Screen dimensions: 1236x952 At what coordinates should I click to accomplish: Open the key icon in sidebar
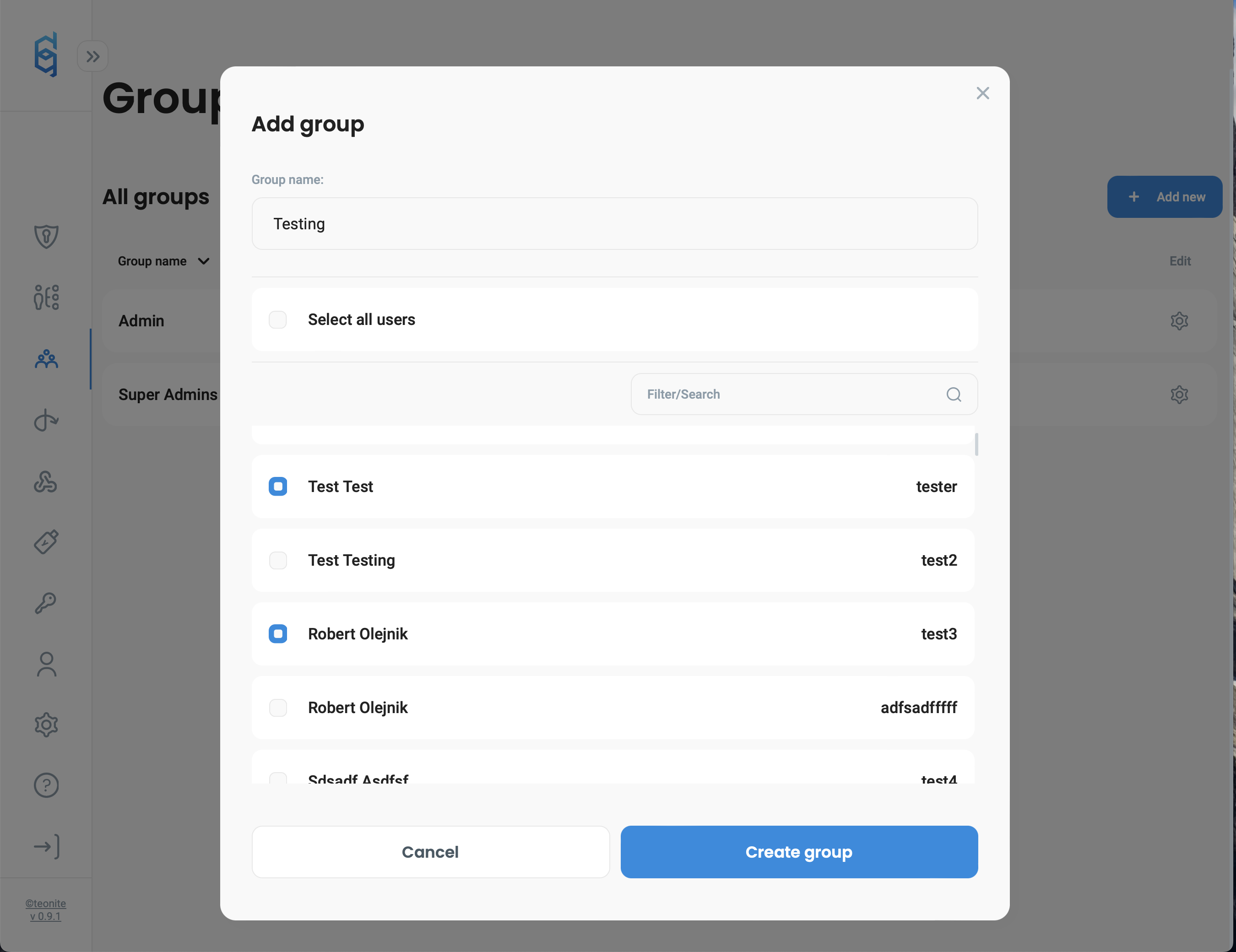[x=46, y=603]
